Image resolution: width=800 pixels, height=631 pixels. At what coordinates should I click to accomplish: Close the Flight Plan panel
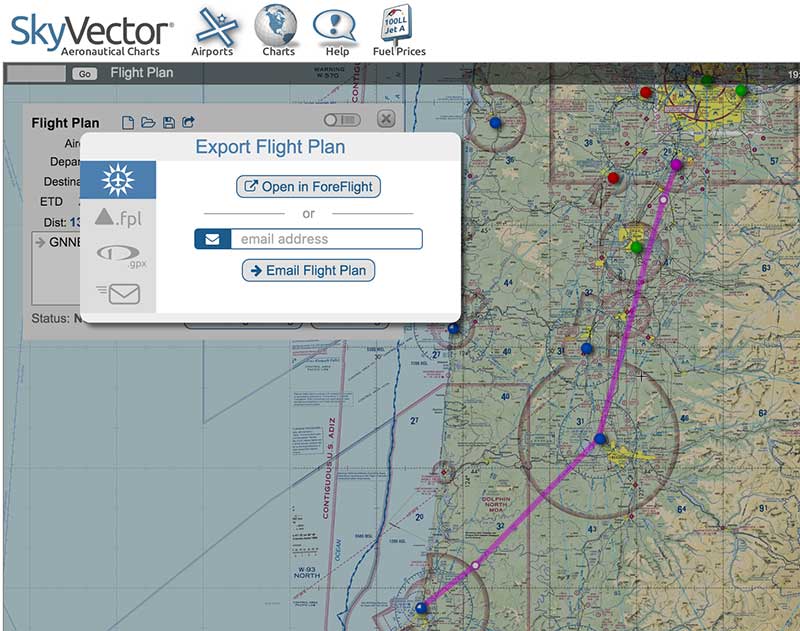(386, 119)
